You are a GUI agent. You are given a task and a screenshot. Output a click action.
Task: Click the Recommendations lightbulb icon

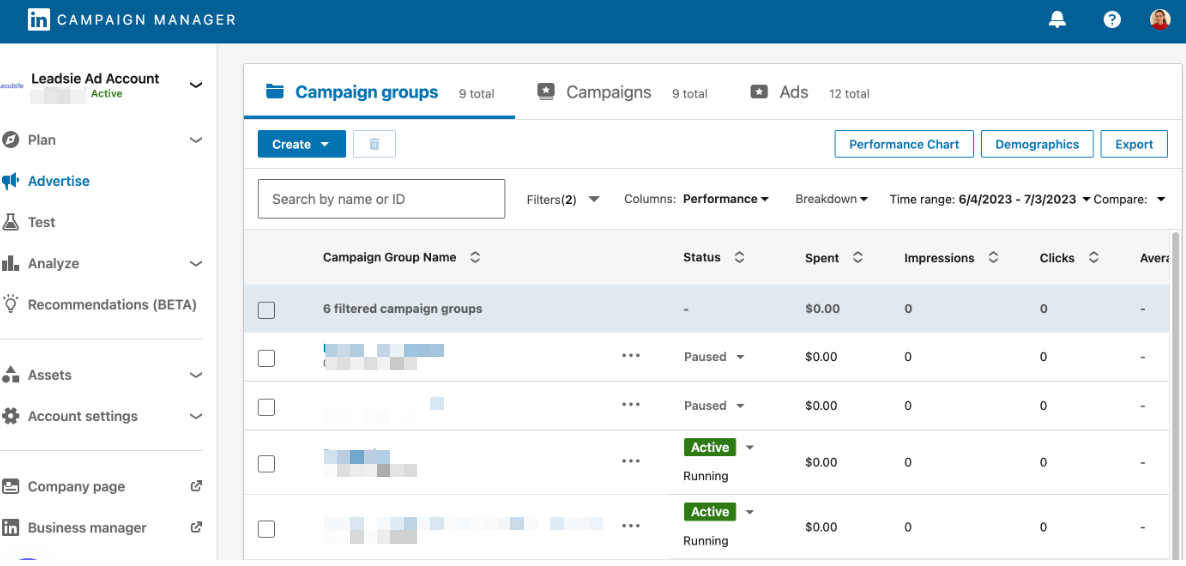[11, 304]
